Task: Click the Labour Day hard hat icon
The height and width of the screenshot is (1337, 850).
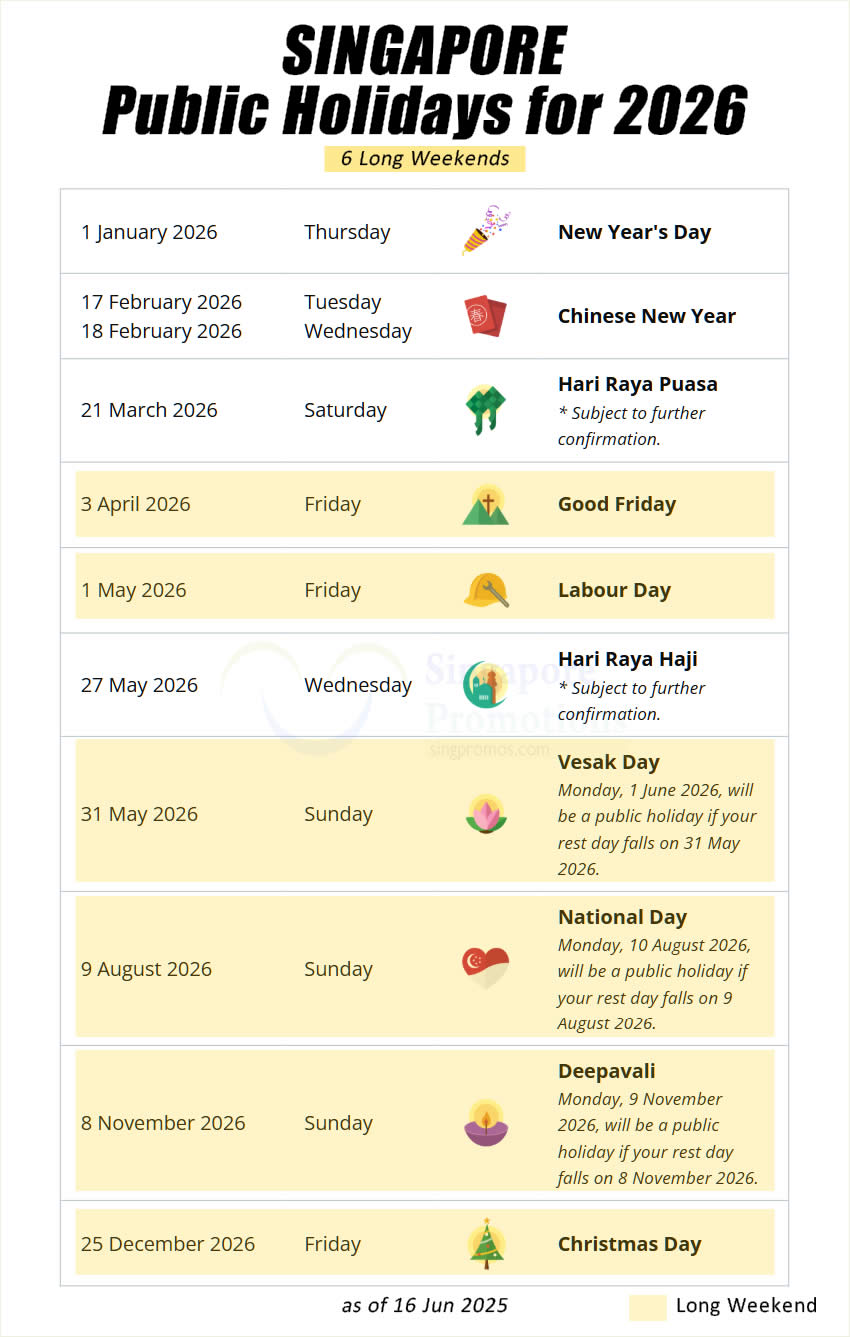Action: [486, 590]
